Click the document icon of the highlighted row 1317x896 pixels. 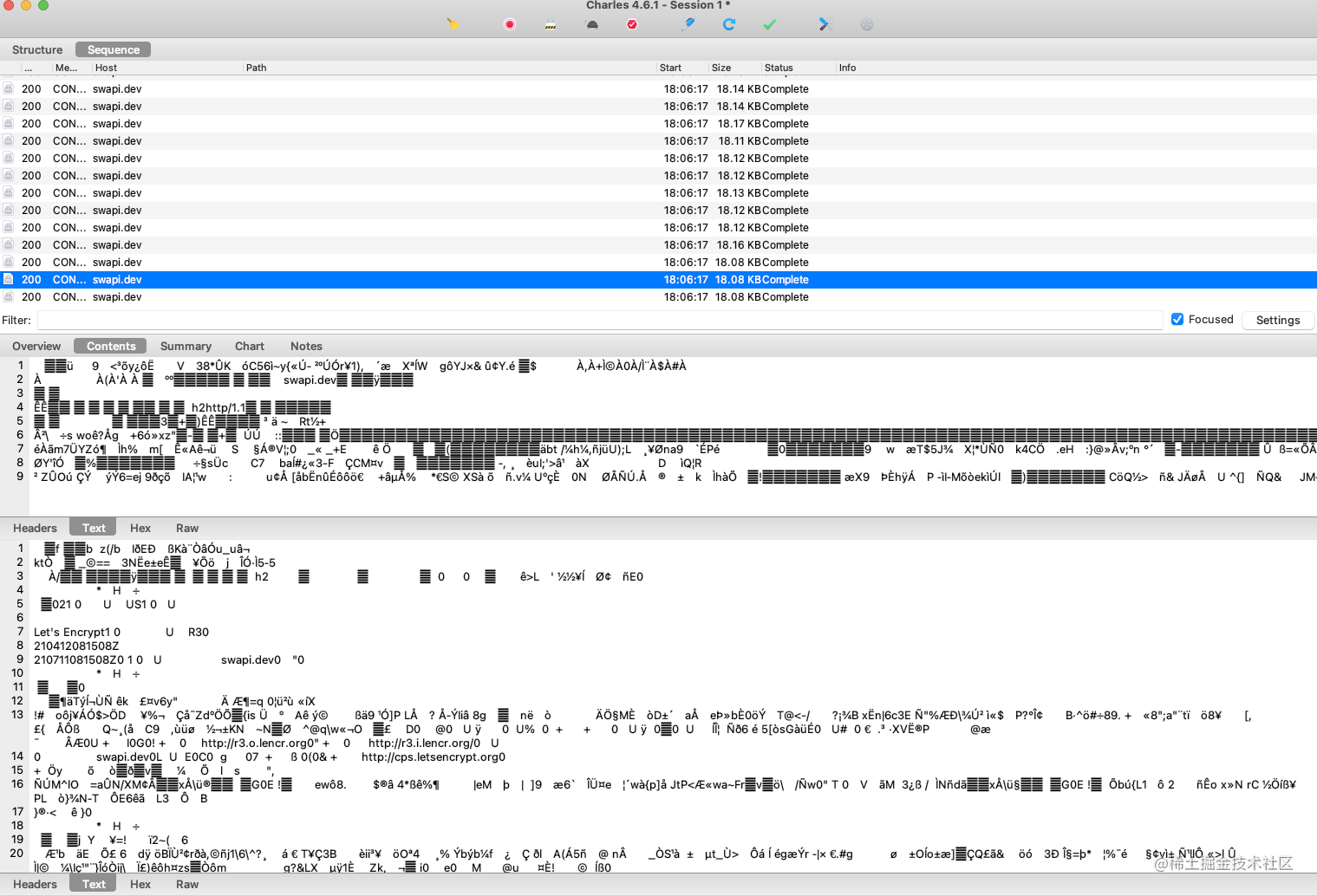pos(8,279)
